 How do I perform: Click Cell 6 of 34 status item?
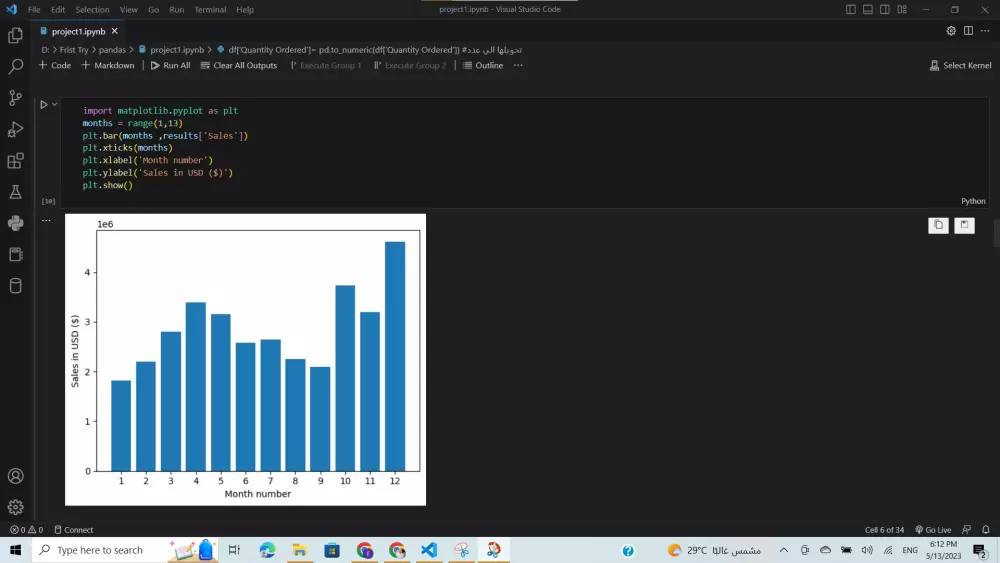coord(884,530)
